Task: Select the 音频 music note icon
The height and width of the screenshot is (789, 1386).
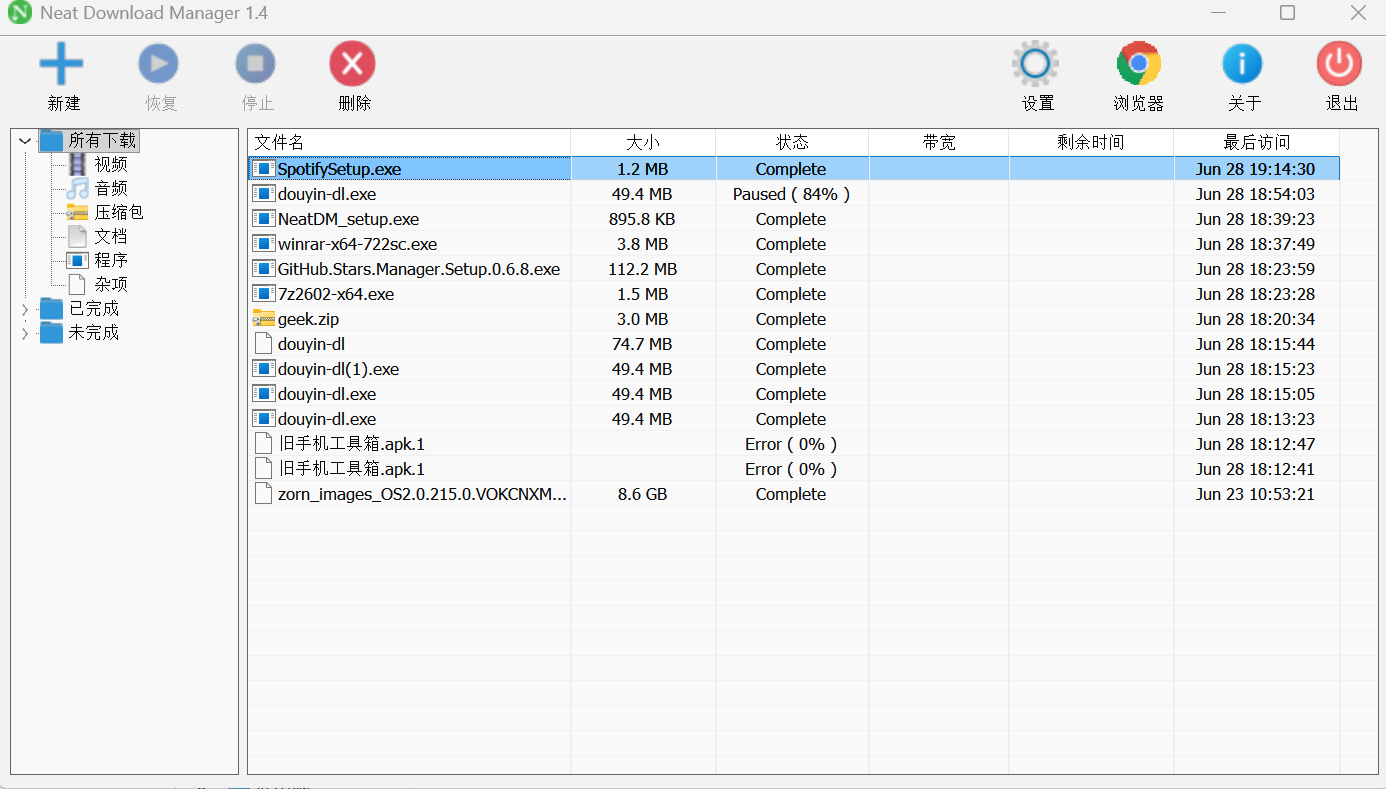Action: tap(77, 188)
